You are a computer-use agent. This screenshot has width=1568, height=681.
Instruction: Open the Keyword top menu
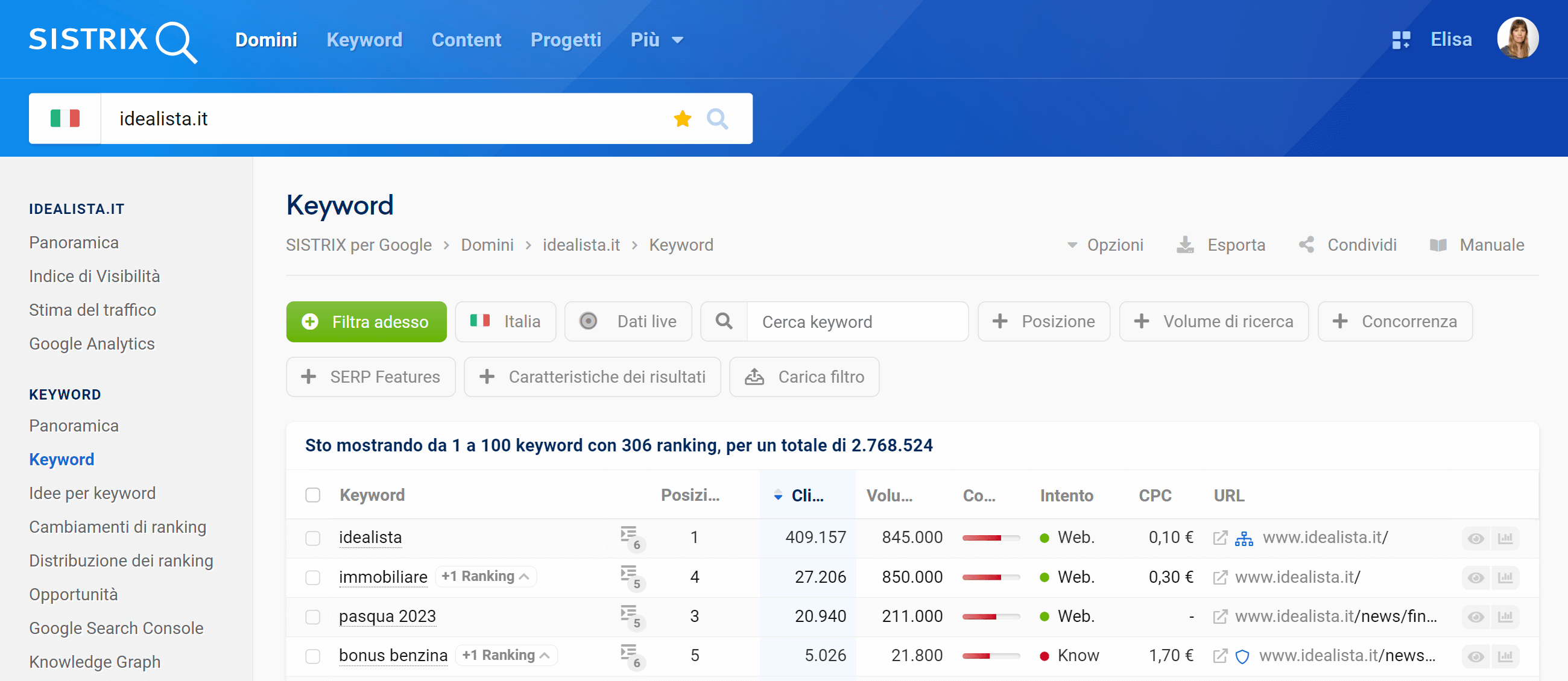point(364,40)
